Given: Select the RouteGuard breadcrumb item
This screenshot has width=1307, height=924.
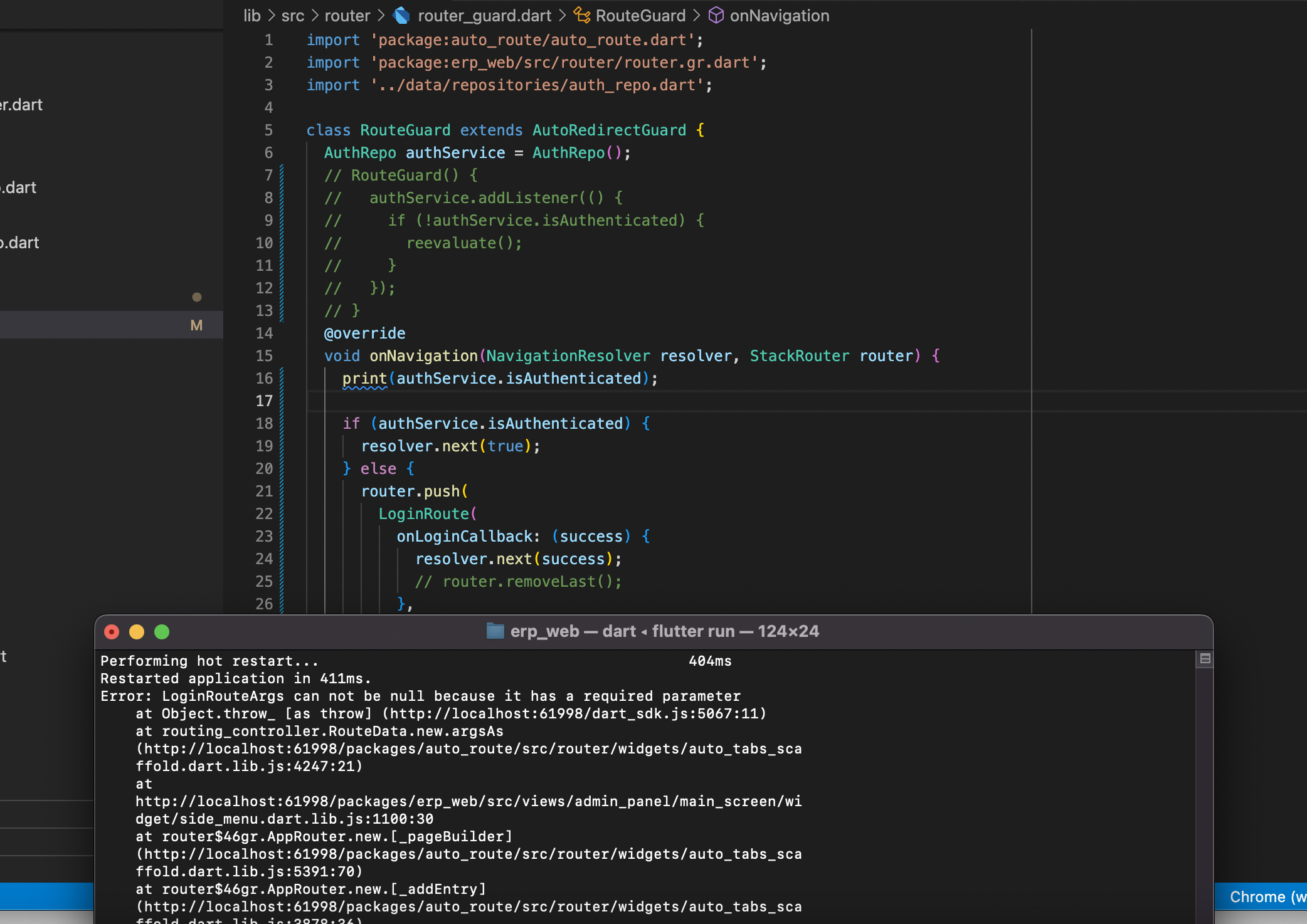Looking at the screenshot, I should 640,16.
